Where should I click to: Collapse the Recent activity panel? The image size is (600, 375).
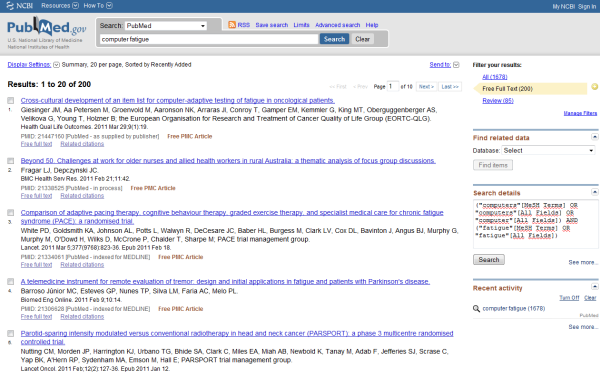[595, 287]
